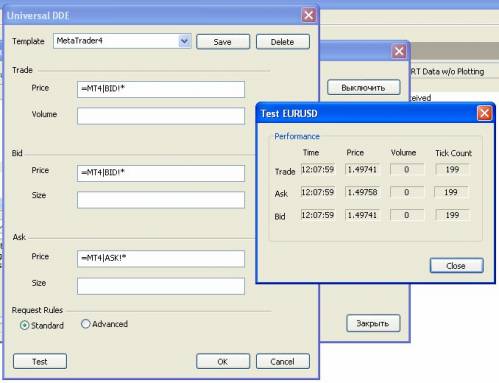
Task: Open the Template dropdown arrow
Action: [184, 41]
